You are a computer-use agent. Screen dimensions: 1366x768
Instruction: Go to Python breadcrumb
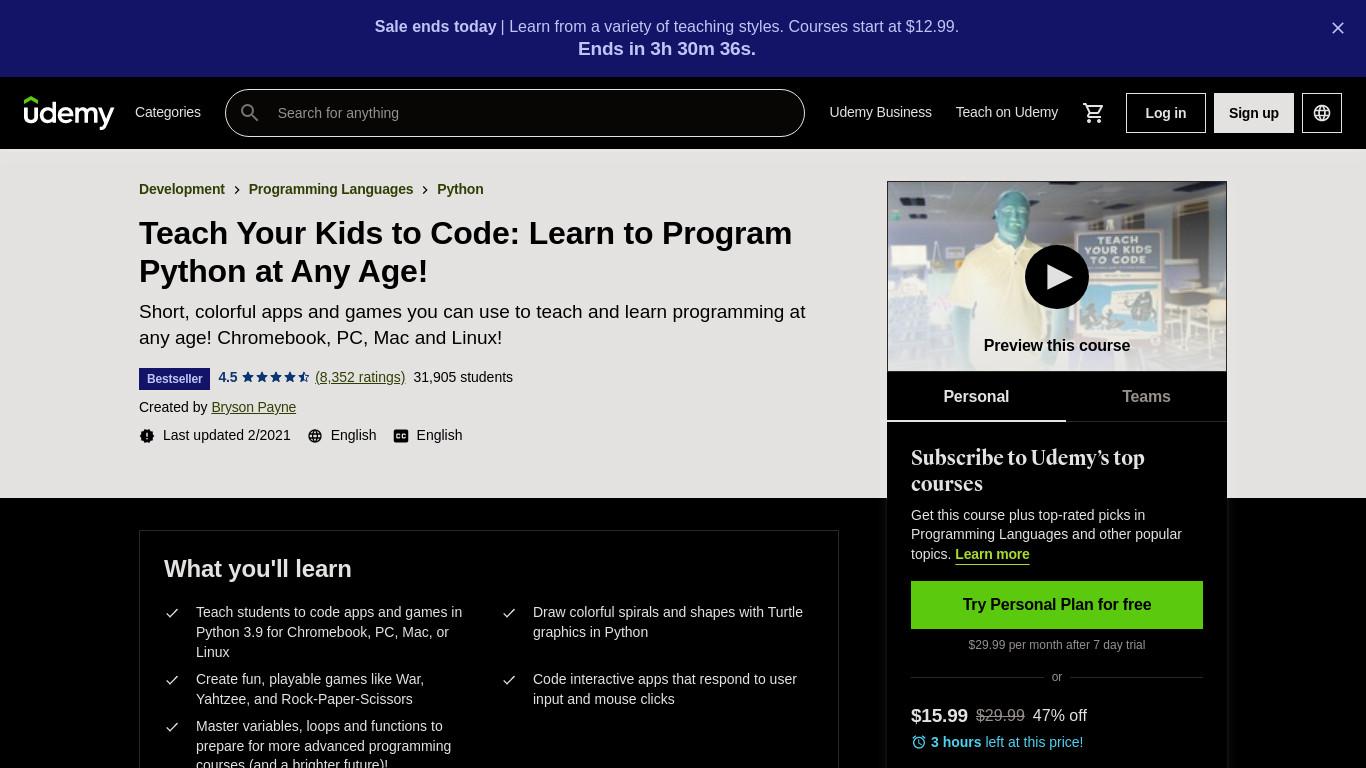pos(460,189)
